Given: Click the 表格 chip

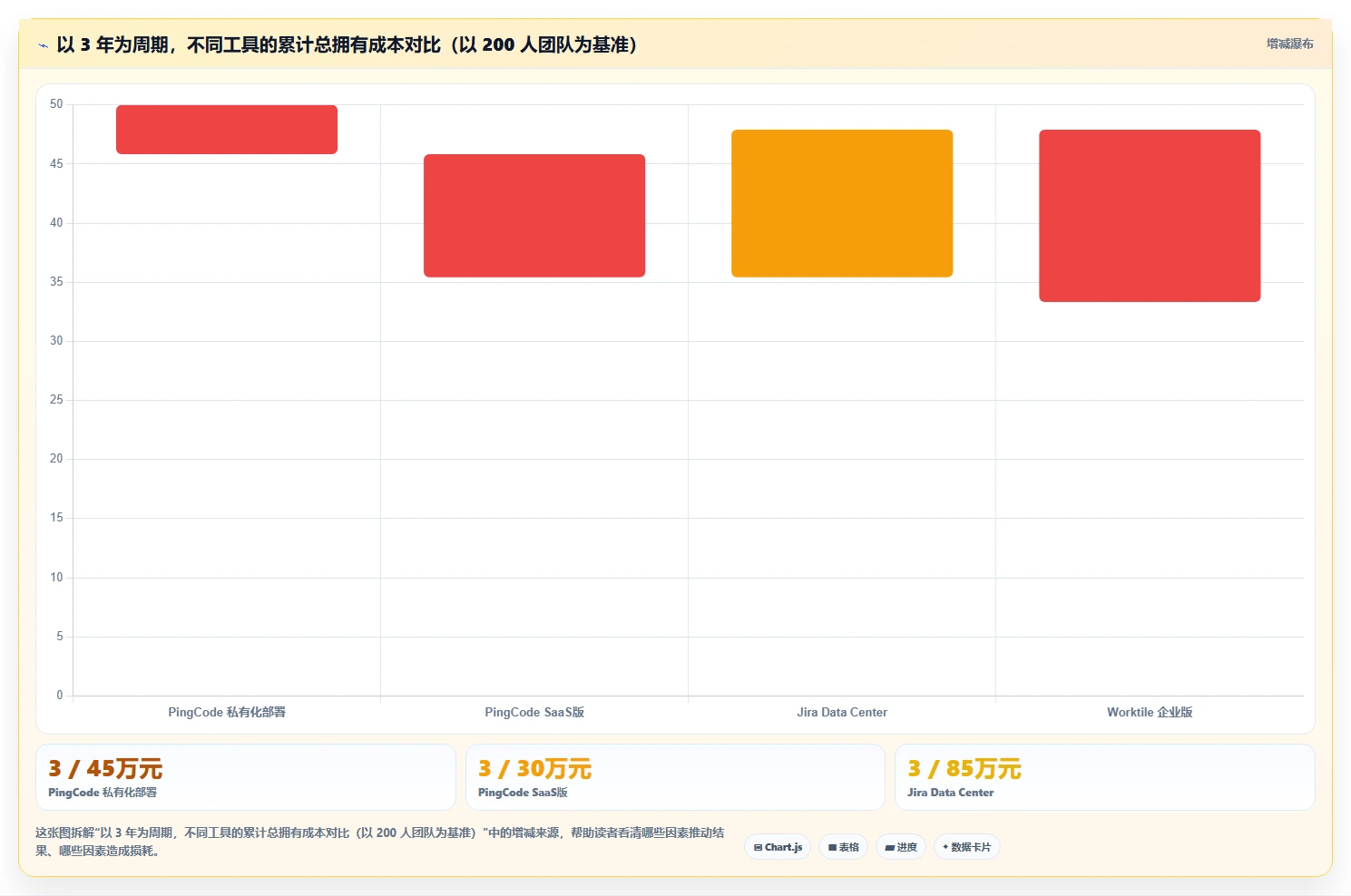Looking at the screenshot, I should (x=843, y=847).
